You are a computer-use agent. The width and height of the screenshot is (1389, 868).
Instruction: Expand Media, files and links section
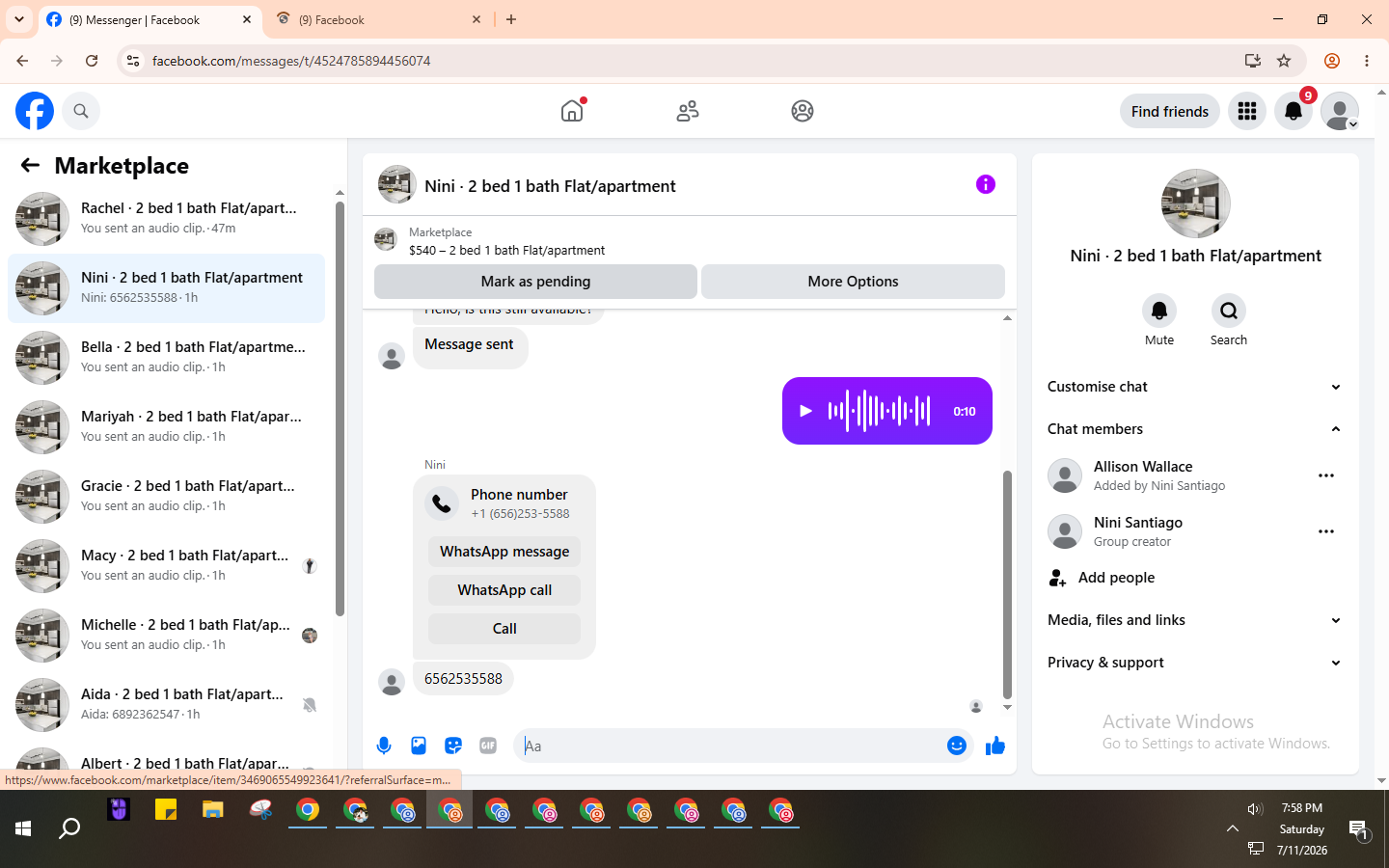pyautogui.click(x=1196, y=620)
